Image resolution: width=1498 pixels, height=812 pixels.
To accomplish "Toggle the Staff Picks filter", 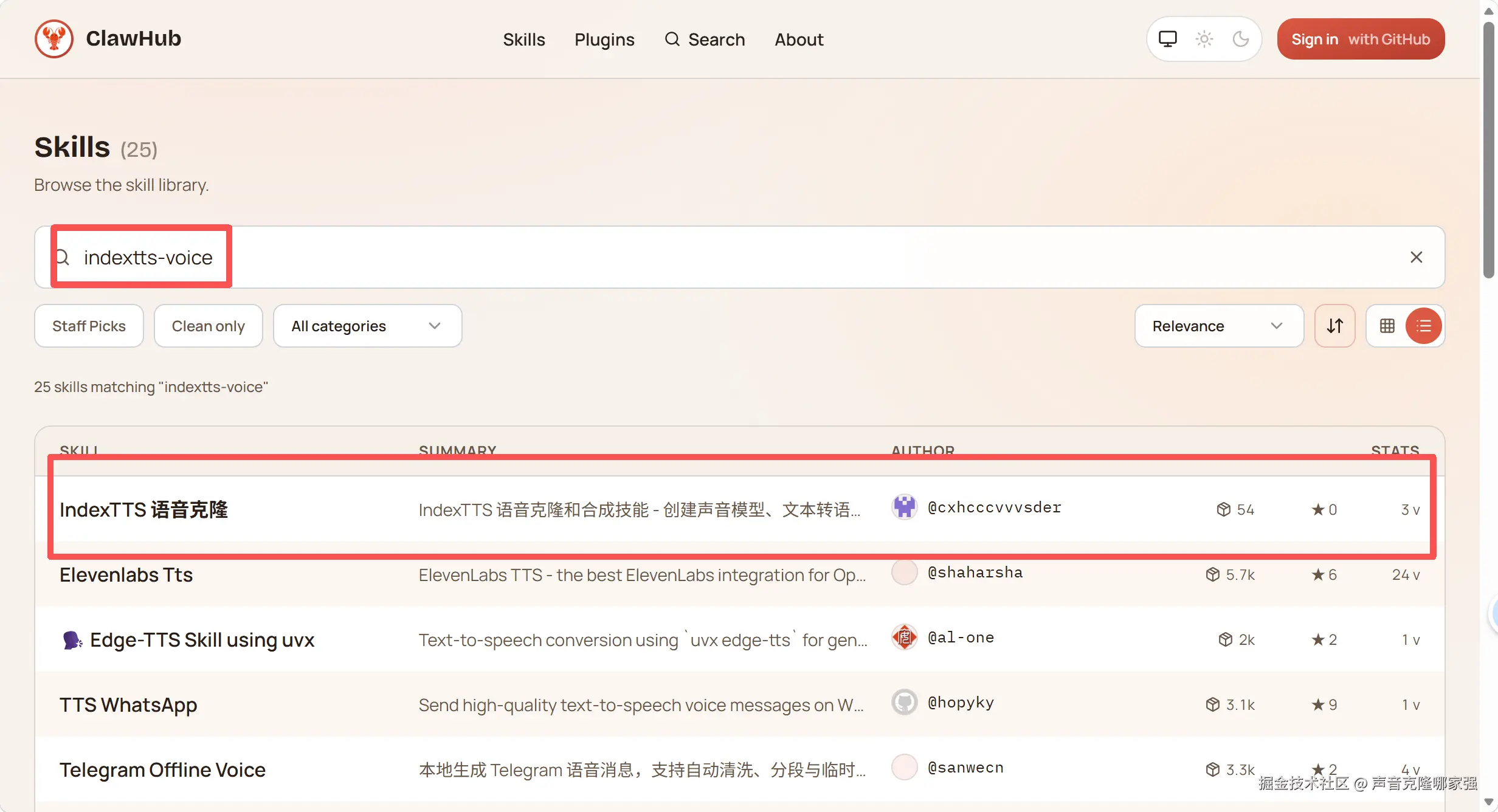I will (x=89, y=326).
